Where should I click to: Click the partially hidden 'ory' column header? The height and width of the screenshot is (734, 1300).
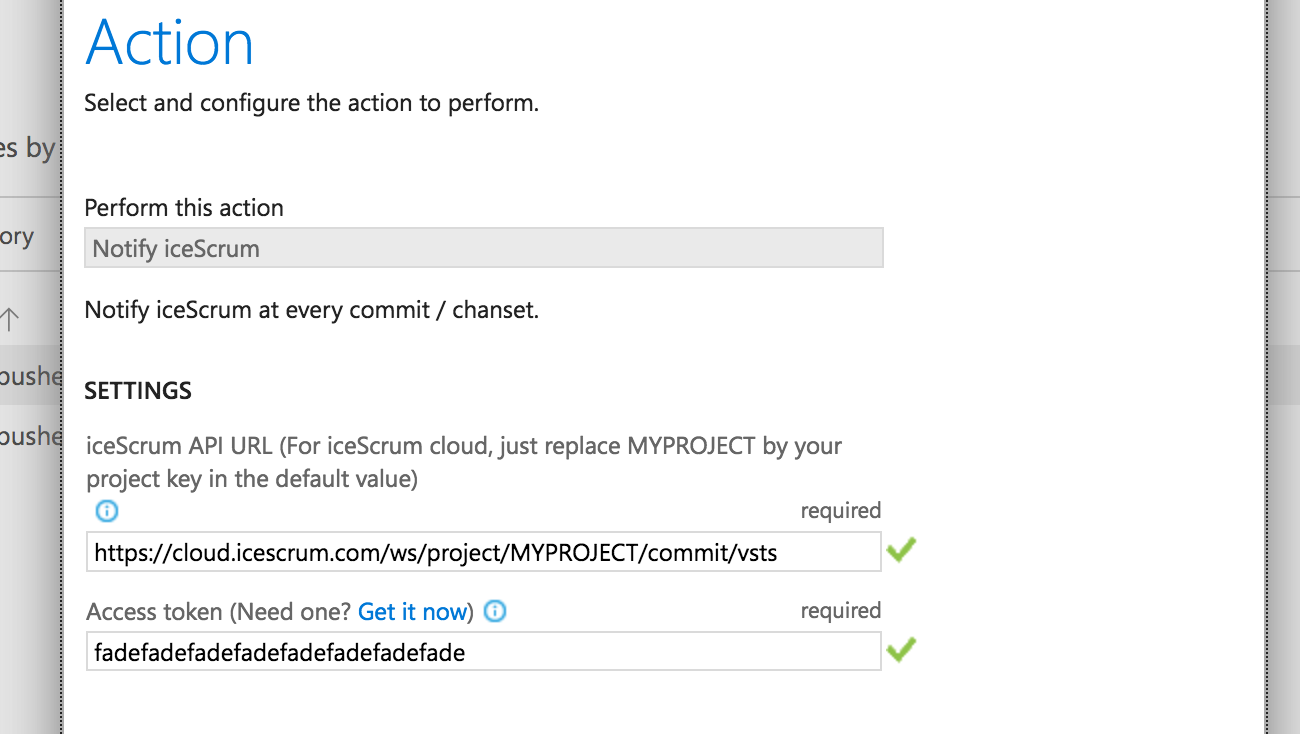coord(17,238)
